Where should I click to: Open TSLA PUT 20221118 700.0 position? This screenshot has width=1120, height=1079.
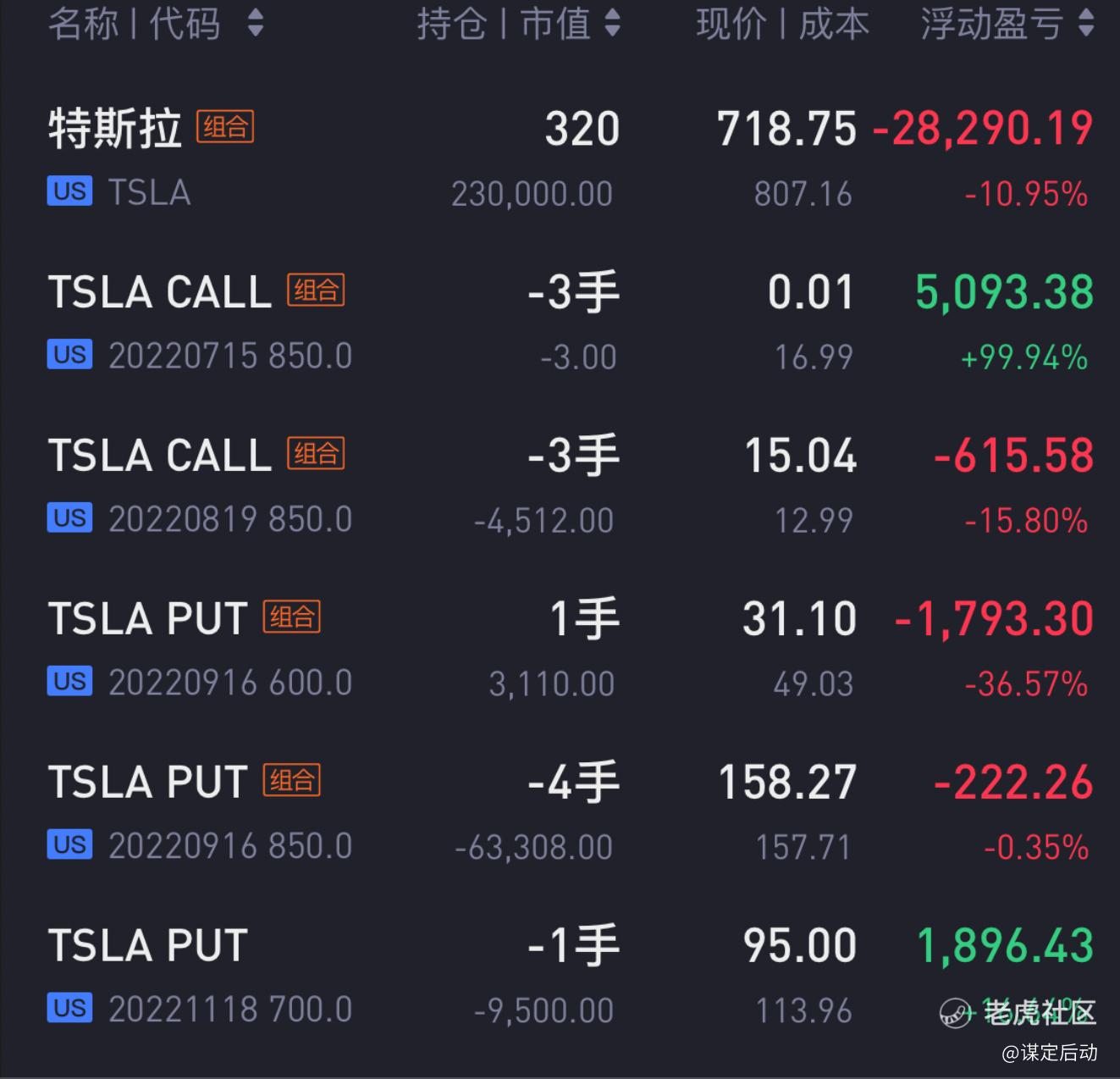click(x=560, y=977)
